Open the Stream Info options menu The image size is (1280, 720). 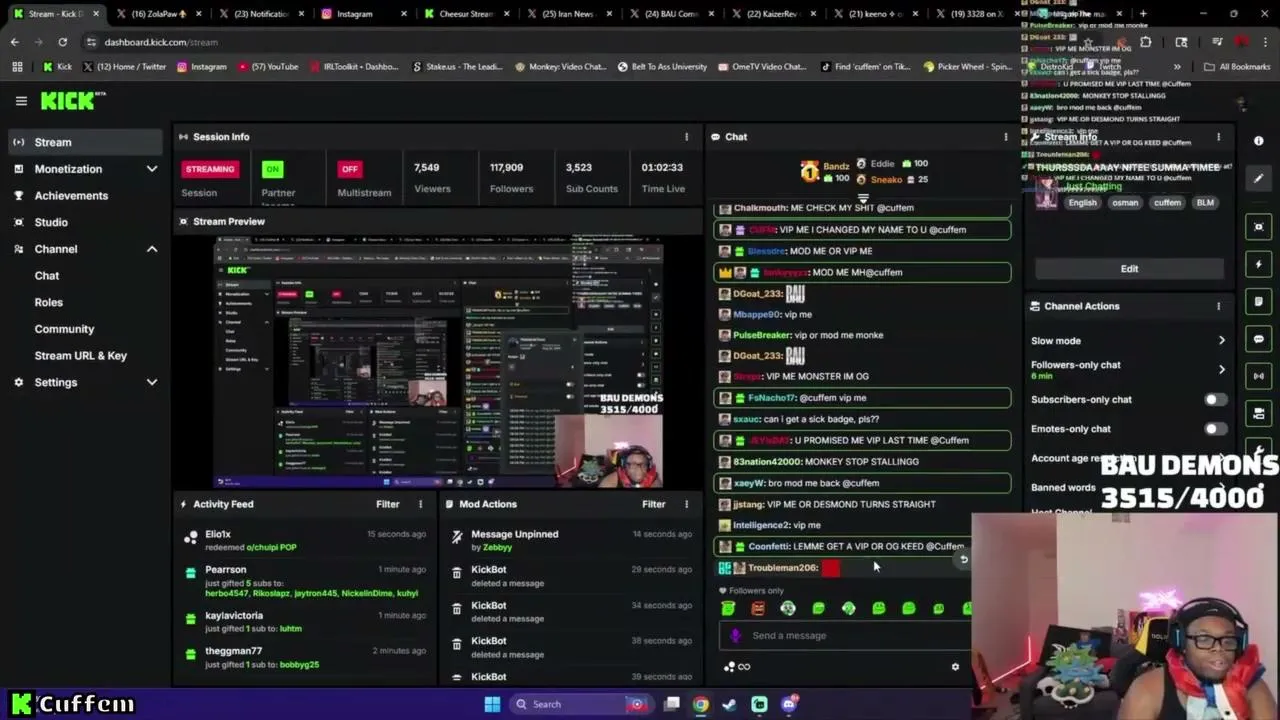(x=1218, y=137)
